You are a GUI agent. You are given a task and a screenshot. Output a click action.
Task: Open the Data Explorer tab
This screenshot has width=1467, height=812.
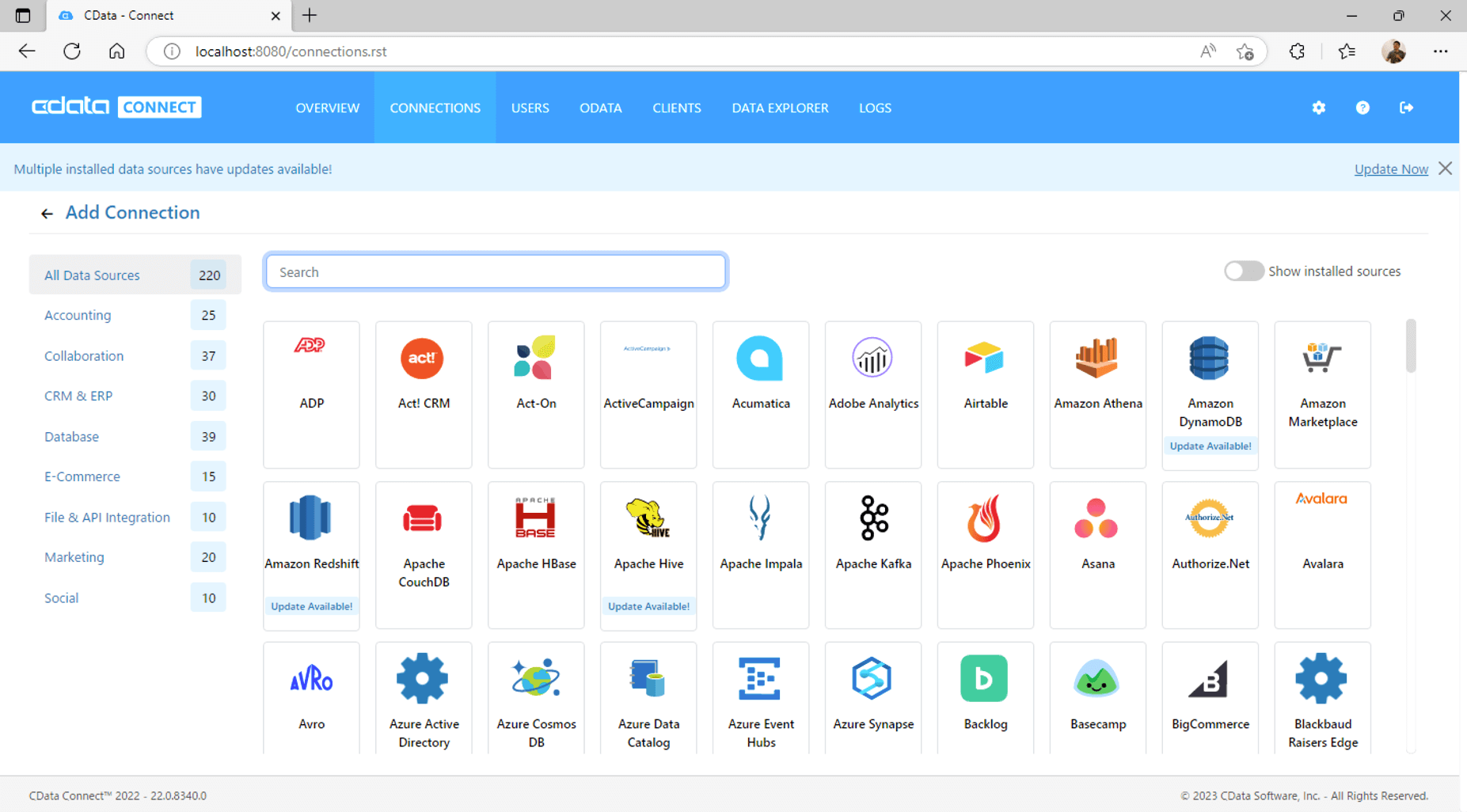coord(780,108)
